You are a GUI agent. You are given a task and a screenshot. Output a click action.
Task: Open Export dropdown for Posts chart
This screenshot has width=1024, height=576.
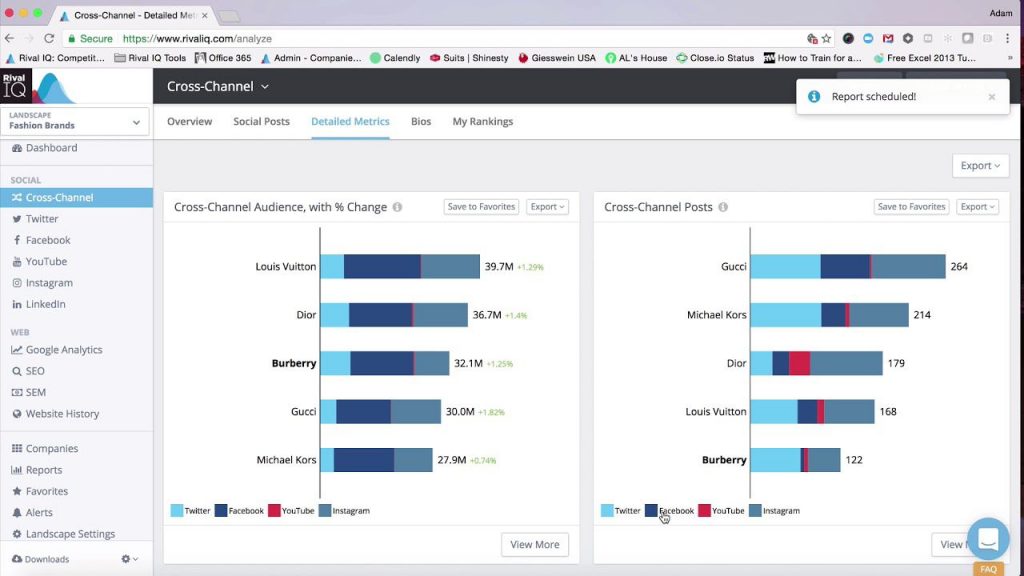pos(978,207)
